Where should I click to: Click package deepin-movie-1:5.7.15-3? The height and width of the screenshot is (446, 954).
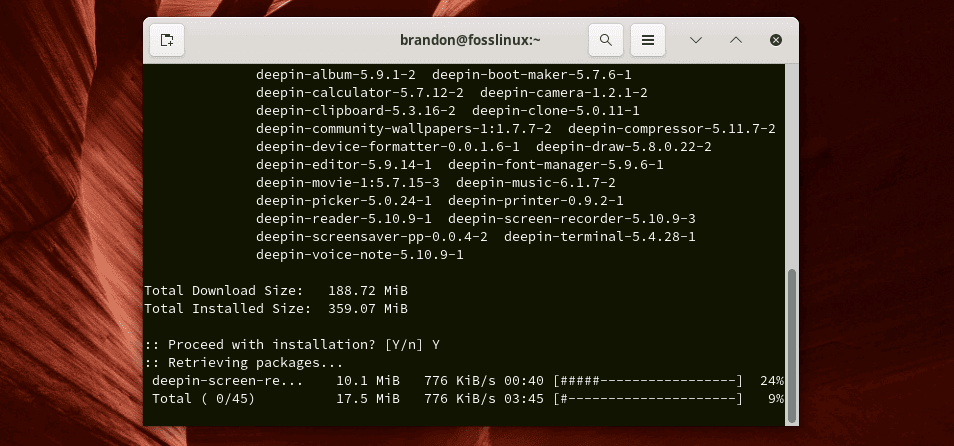click(x=348, y=183)
